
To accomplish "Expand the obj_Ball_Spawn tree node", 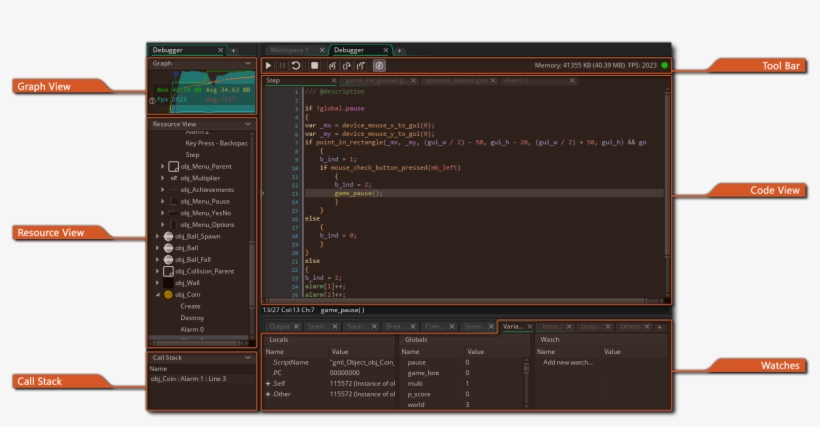I will 157,236.
